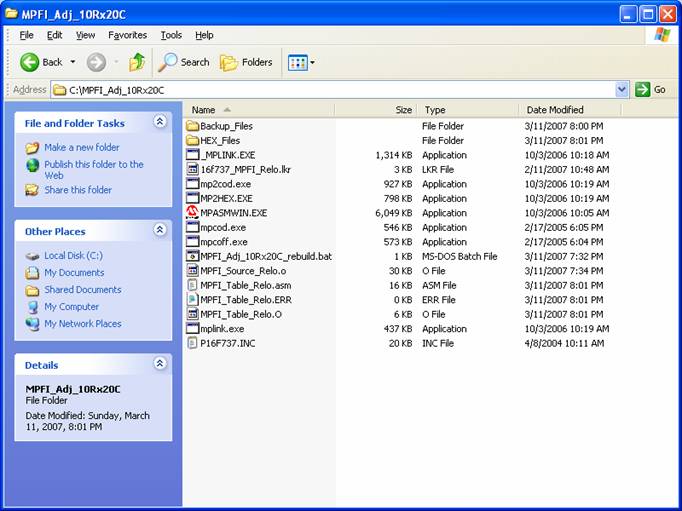
Task: Select the mpcoff.exe file icon
Action: coord(192,242)
